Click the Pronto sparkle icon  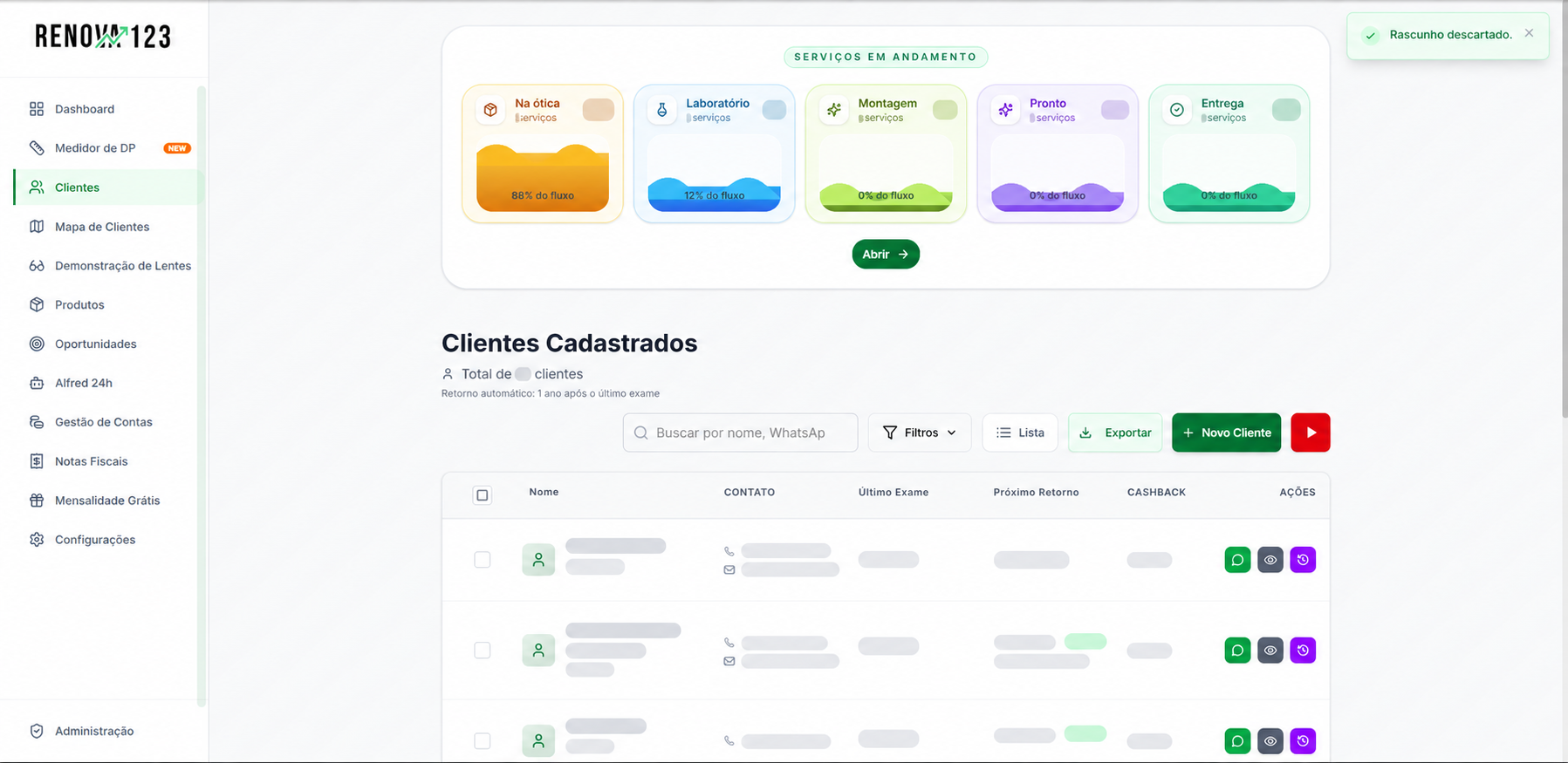[x=1006, y=110]
